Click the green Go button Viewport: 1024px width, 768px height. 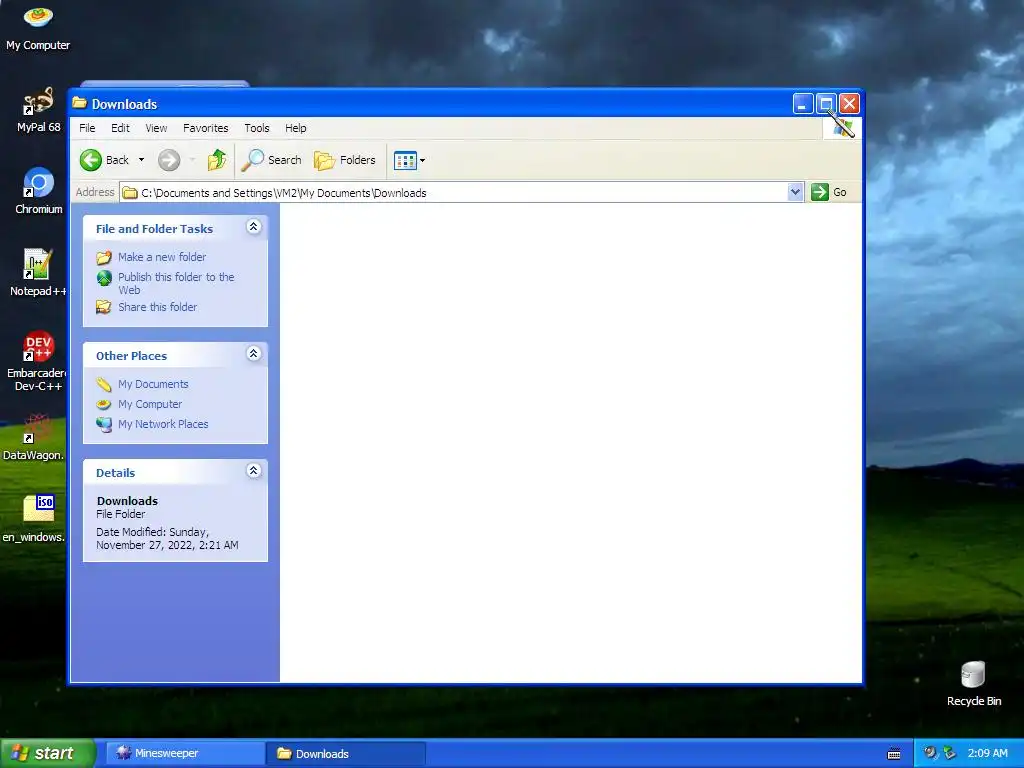coord(829,192)
